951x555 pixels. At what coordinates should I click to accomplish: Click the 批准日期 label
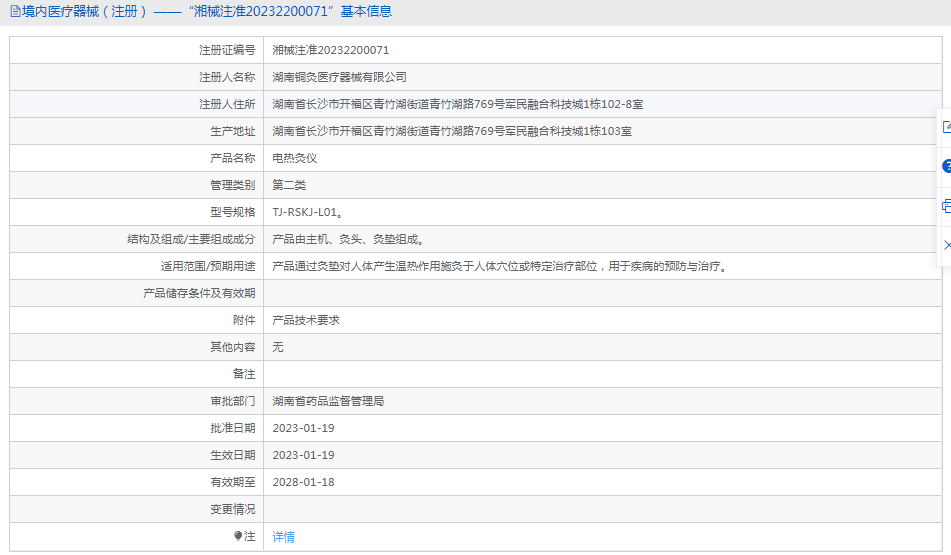point(233,428)
